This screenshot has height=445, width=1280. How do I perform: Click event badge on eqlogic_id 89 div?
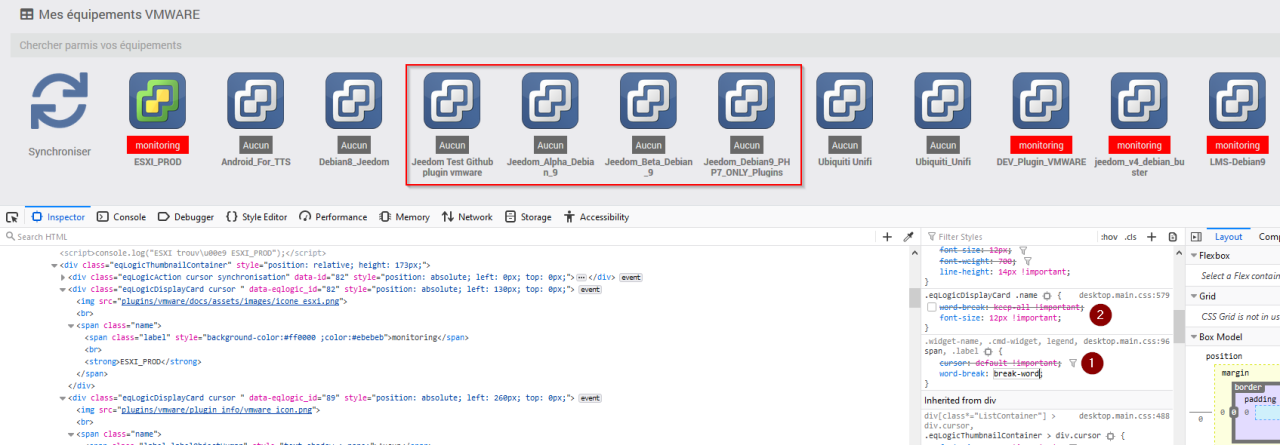[590, 397]
